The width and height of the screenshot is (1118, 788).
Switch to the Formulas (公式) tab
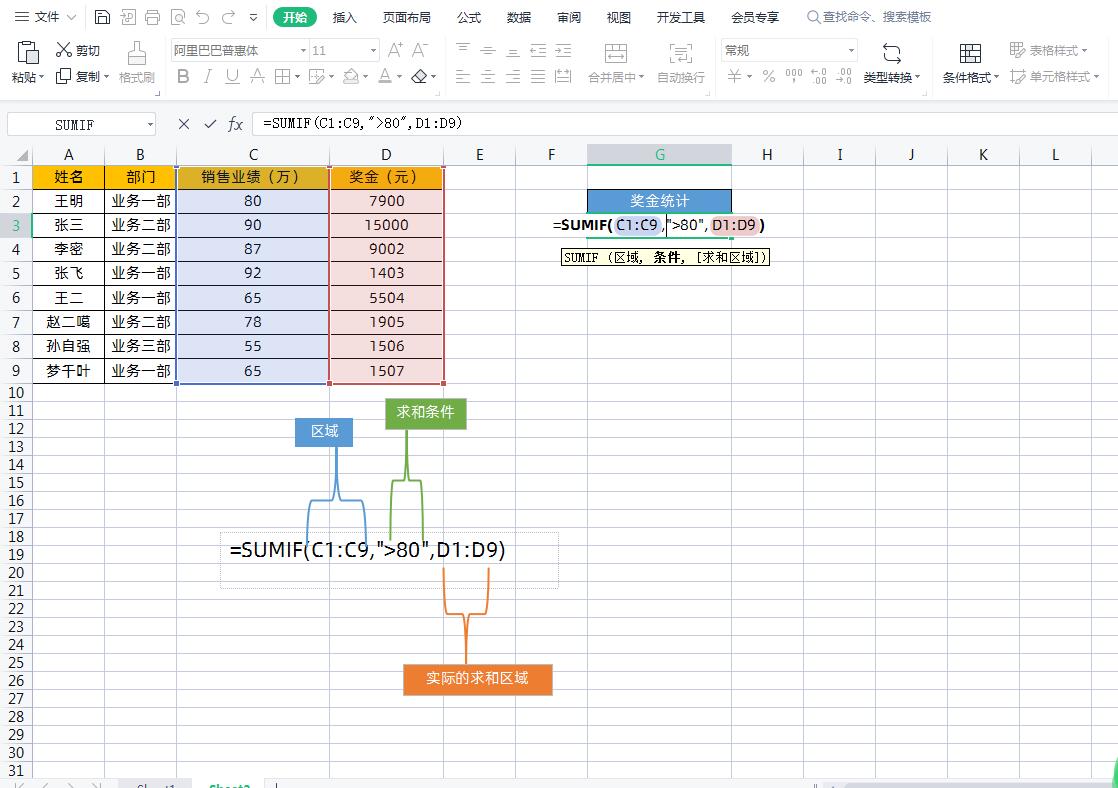[x=469, y=17]
